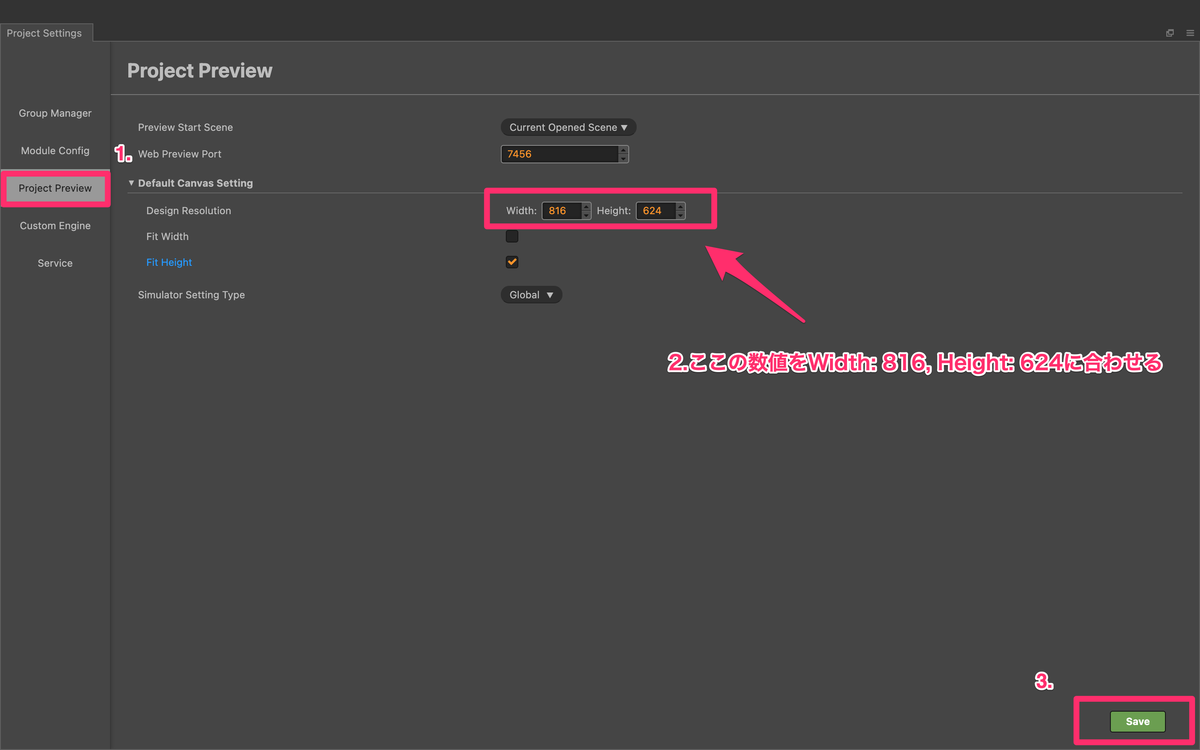This screenshot has height=750, width=1200.
Task: Pop out the Project Settings panel
Action: point(1169,33)
